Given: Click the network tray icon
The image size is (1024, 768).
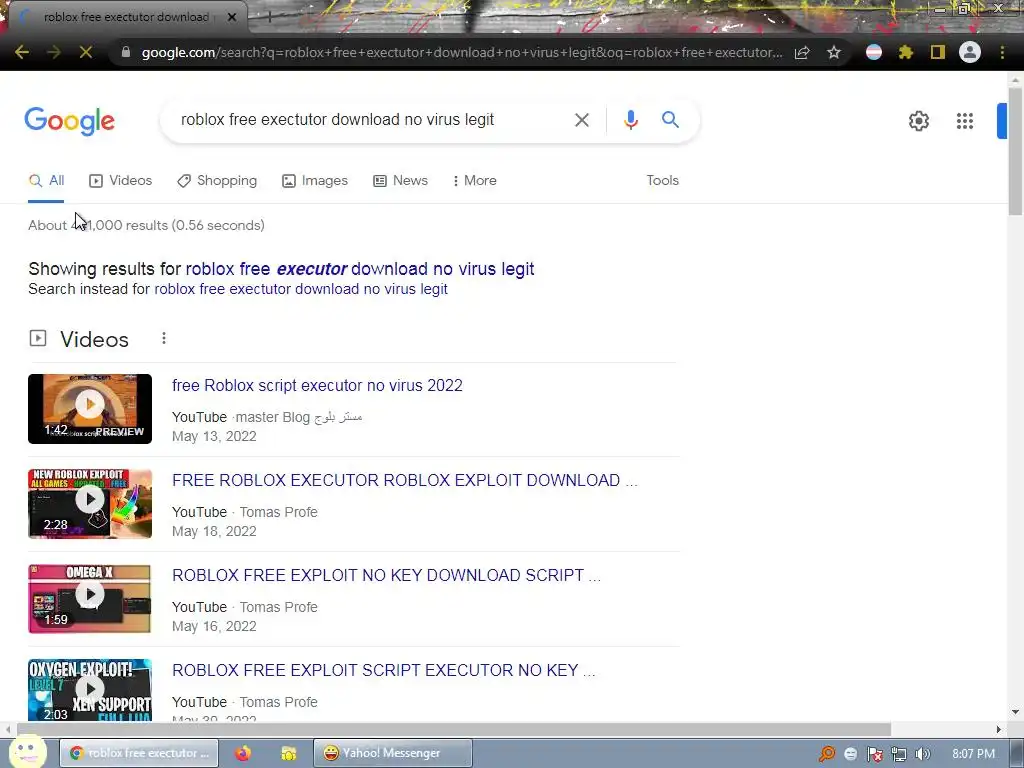Looking at the screenshot, I should point(899,754).
